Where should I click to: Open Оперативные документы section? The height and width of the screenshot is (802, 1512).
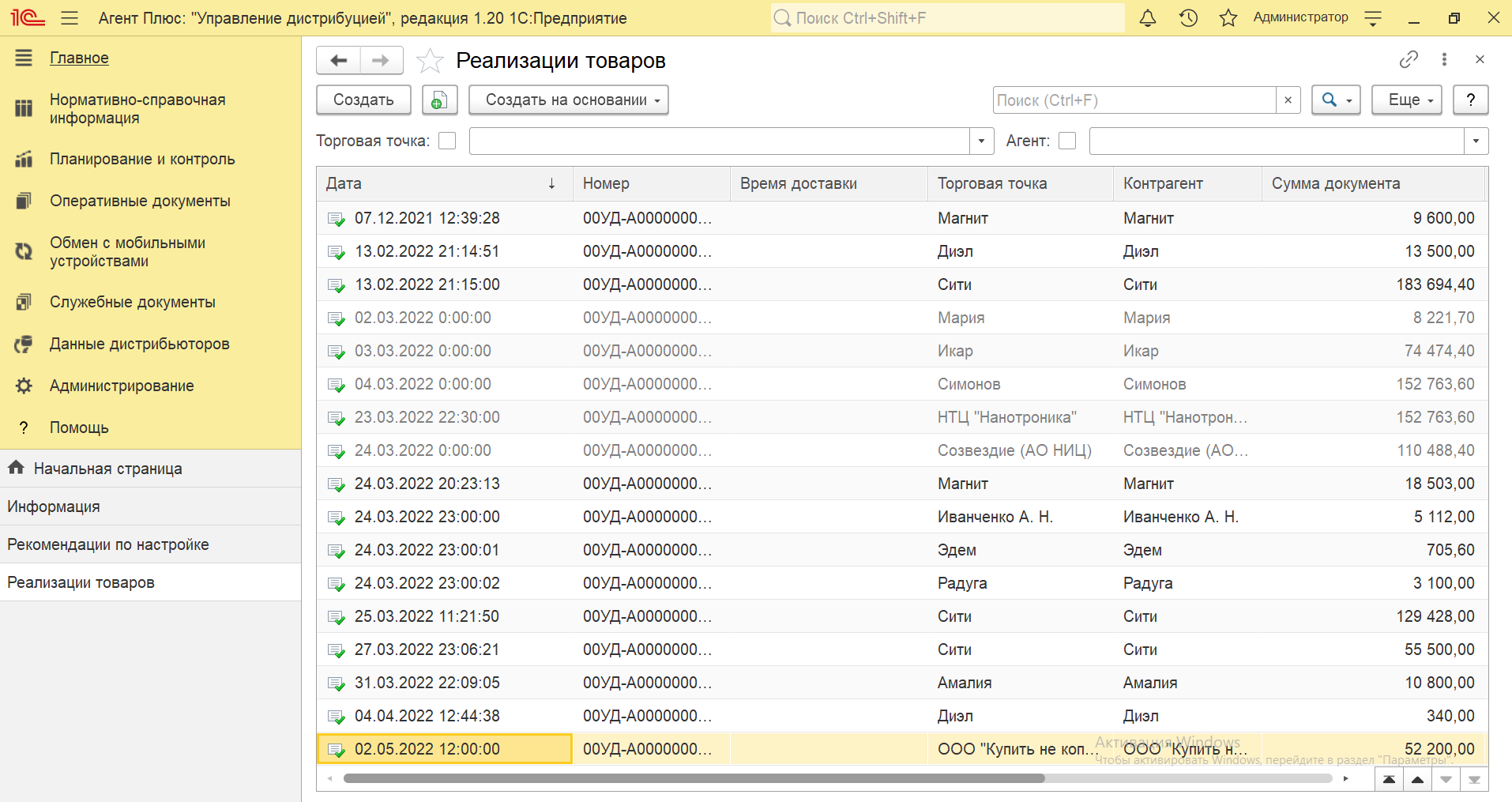[140, 201]
